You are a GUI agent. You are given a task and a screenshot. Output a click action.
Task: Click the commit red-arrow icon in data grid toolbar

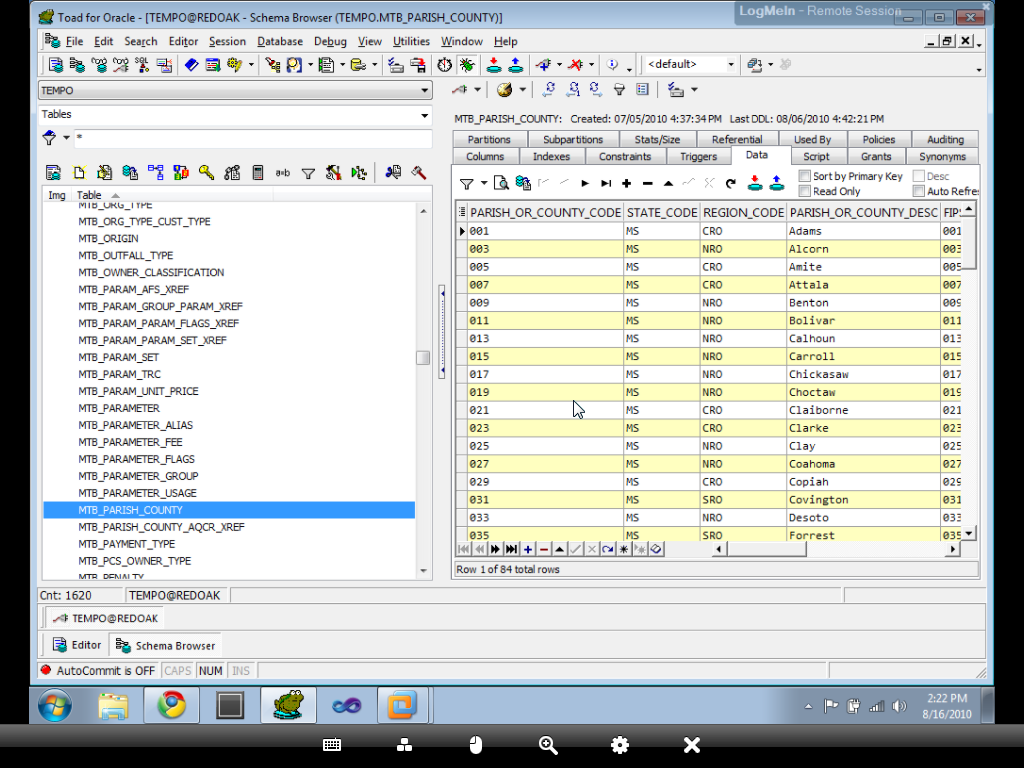[755, 183]
